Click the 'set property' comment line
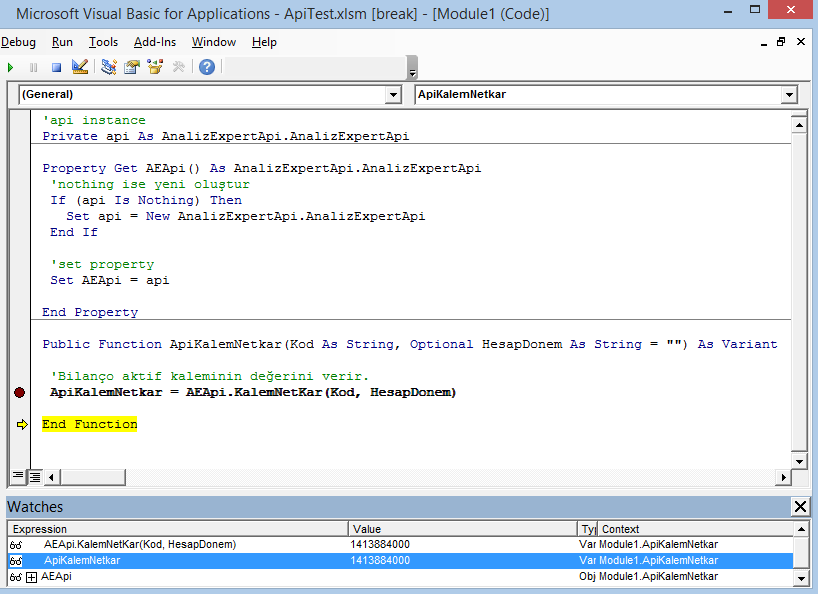Screen dimensions: 818x594 [102, 264]
